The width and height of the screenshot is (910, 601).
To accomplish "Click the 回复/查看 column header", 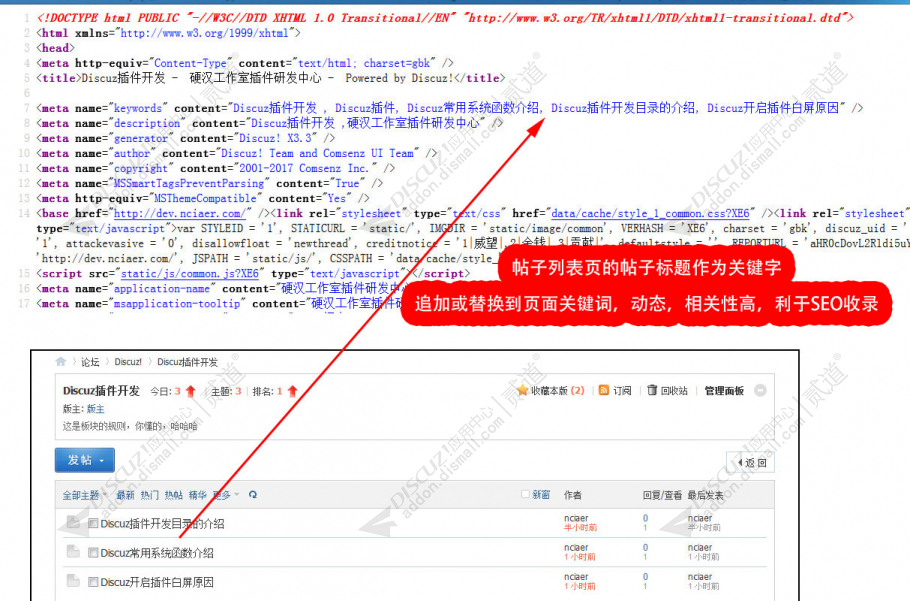I will 662,495.
